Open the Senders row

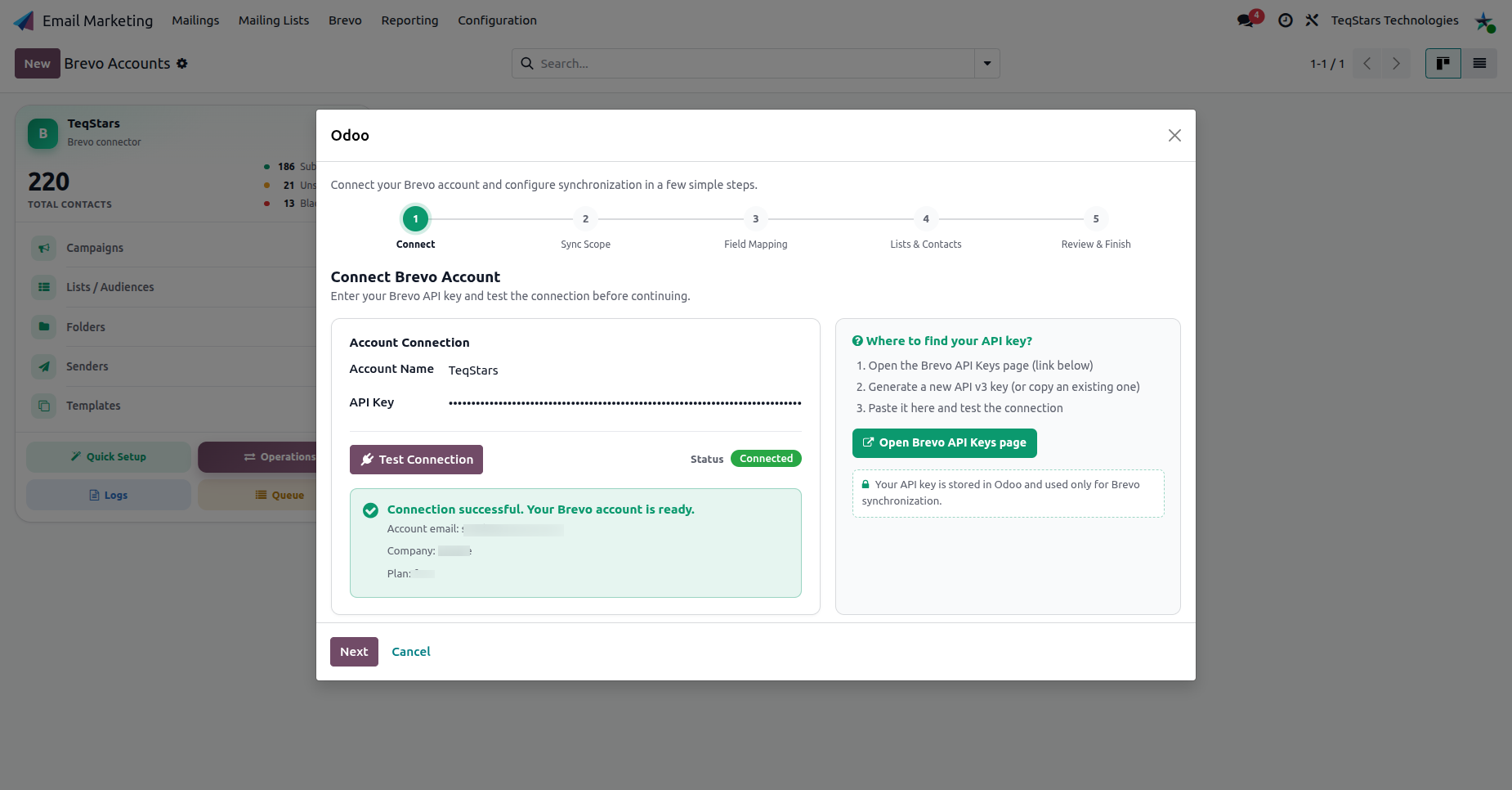[172, 366]
